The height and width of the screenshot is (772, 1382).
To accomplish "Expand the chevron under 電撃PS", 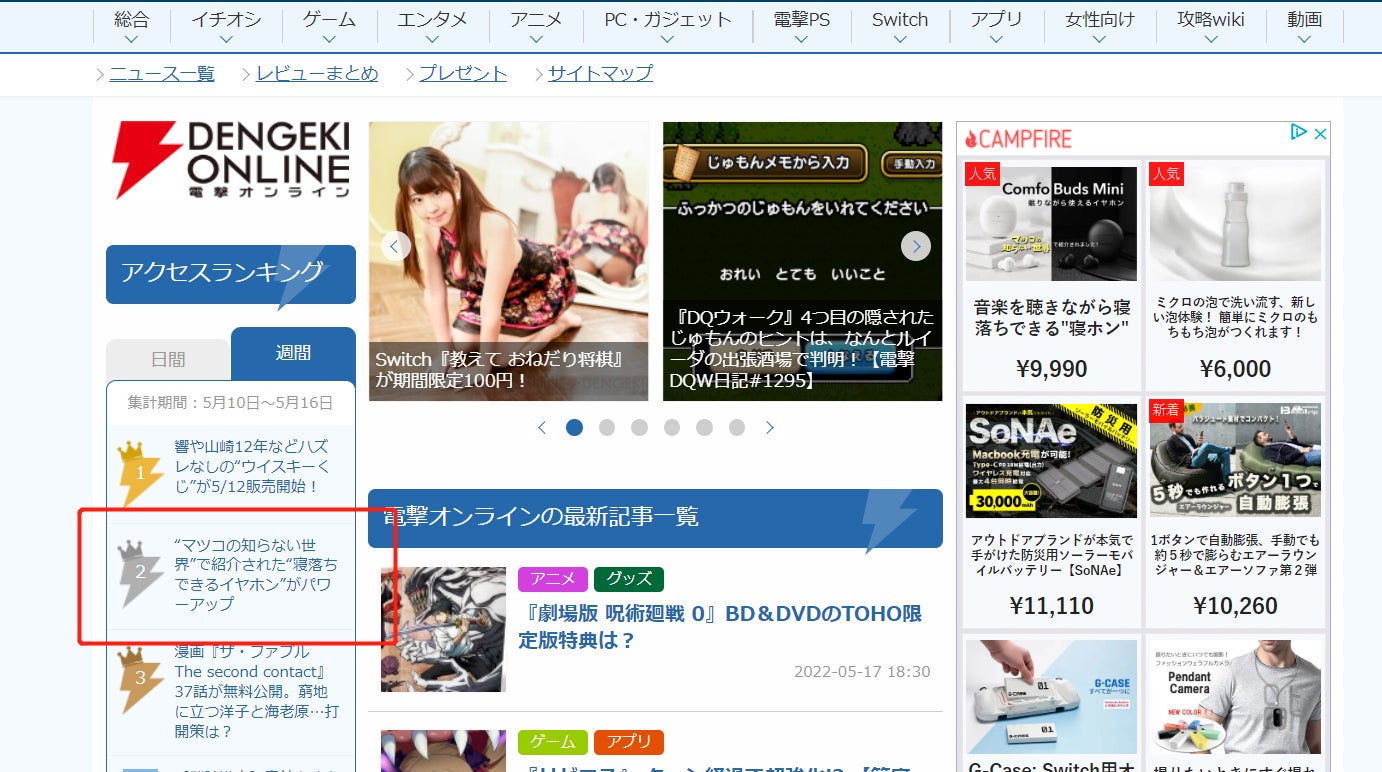I will pyautogui.click(x=802, y=40).
